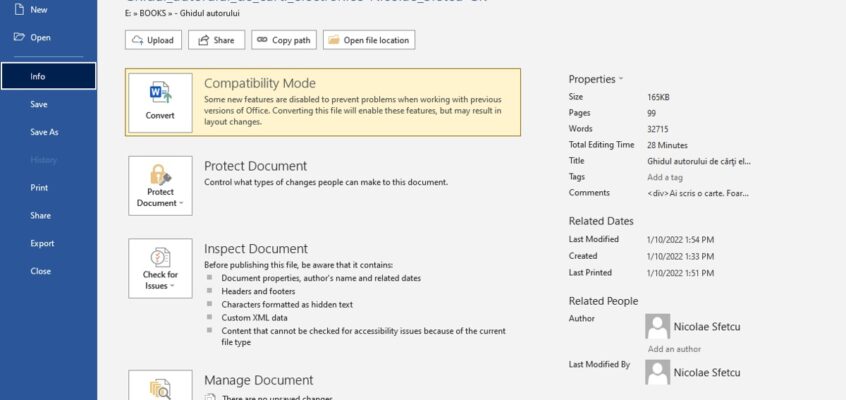
Task: Click the Size value 165KB
Action: pyautogui.click(x=658, y=97)
